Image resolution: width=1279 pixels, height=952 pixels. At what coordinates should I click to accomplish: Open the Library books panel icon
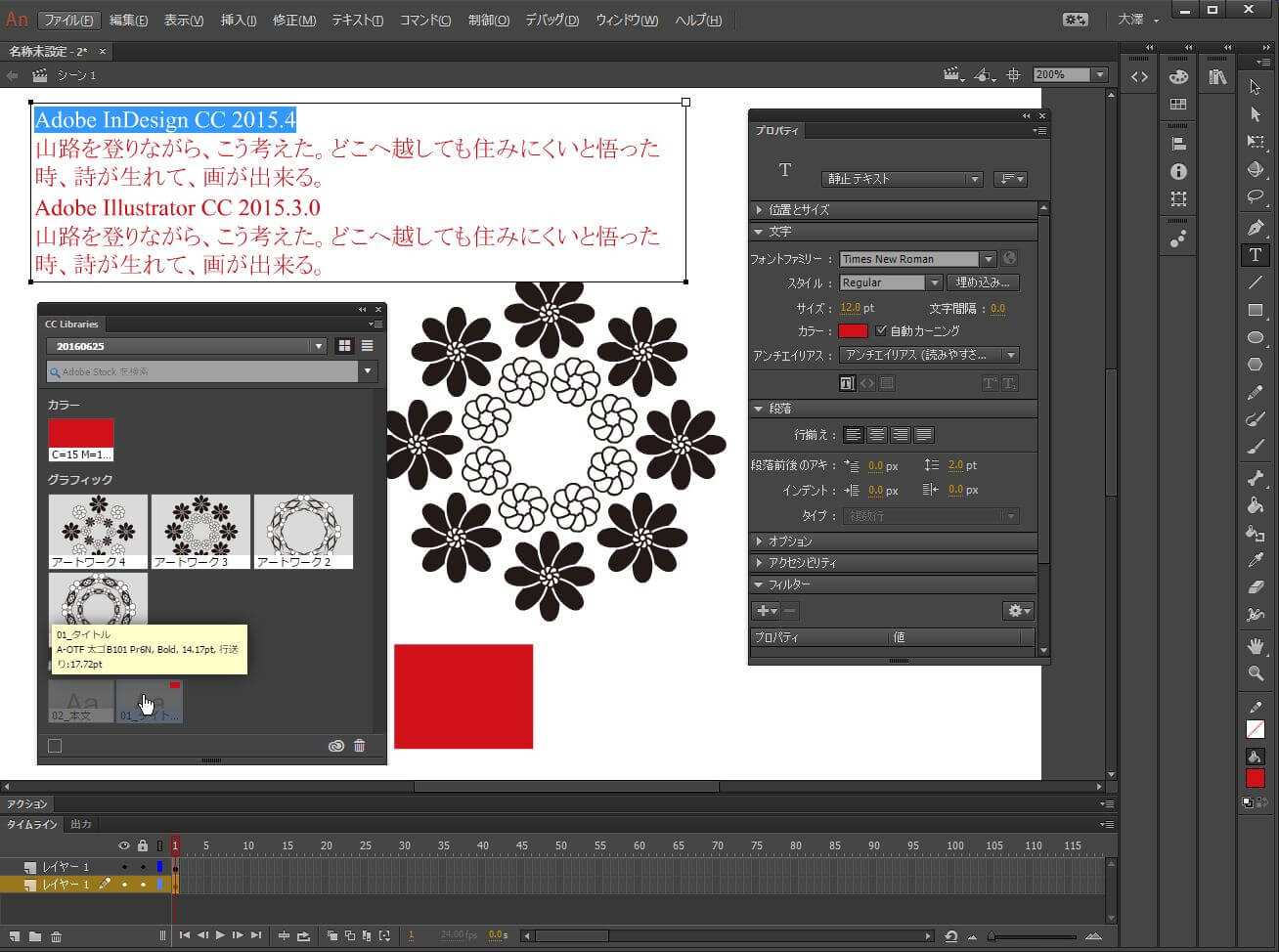click(x=1217, y=77)
